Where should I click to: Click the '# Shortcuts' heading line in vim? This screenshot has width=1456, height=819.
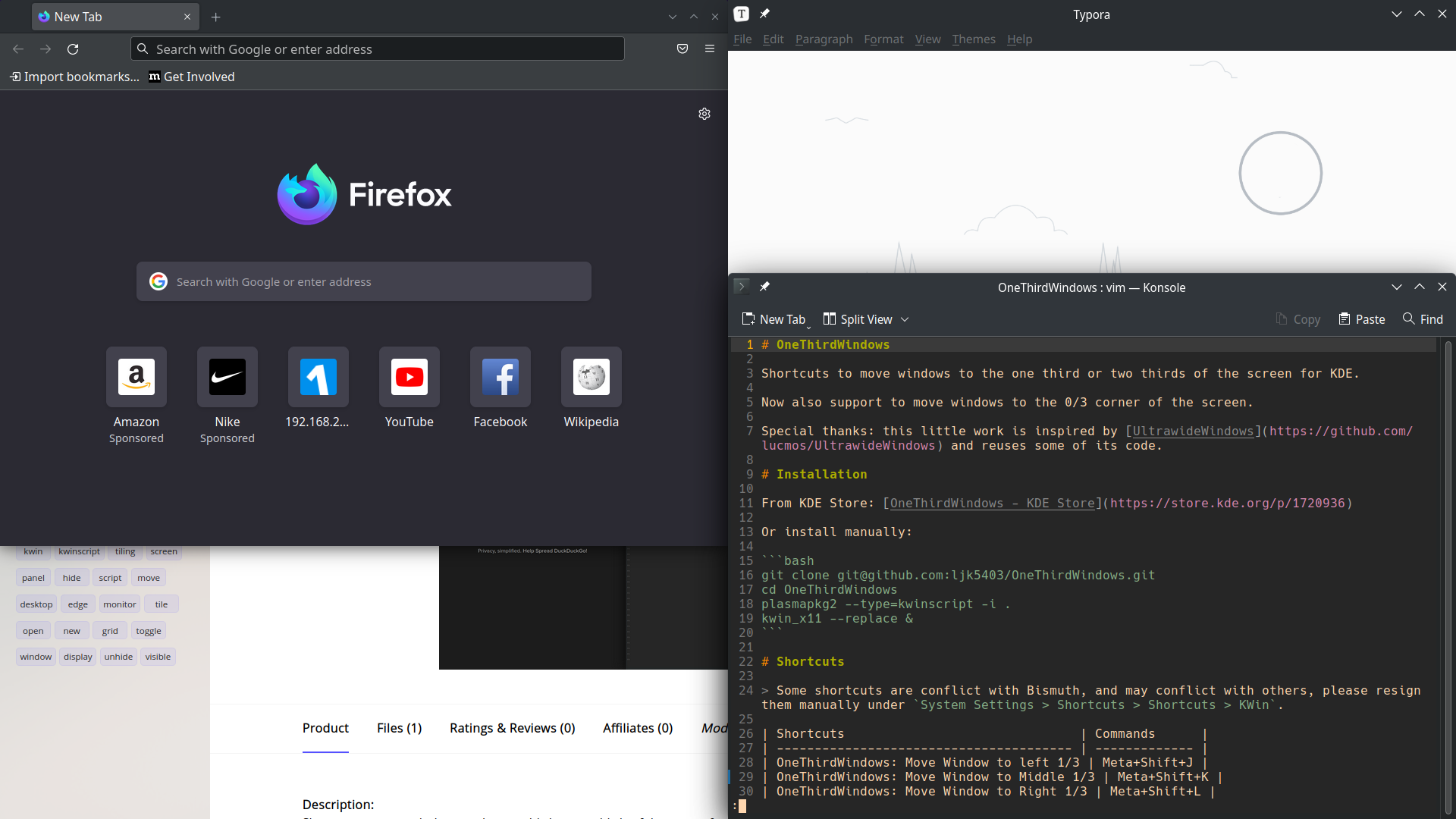point(803,661)
